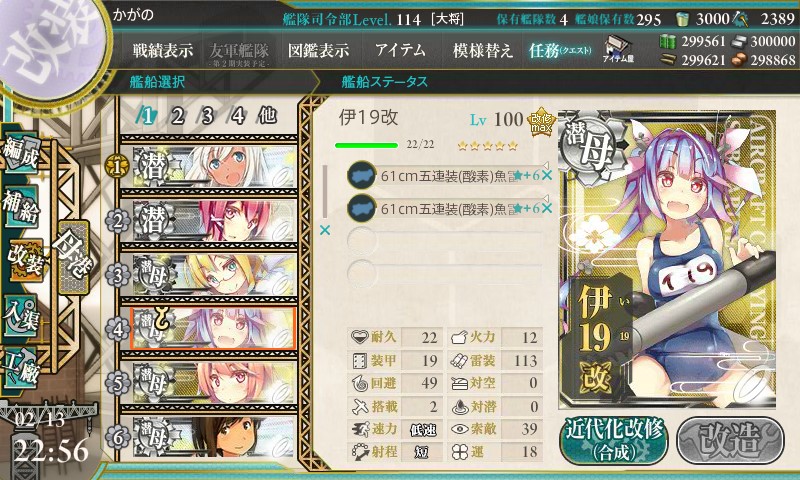Image resolution: width=800 pixels, height=480 pixels.
Task: Open the 補給 resupply icon
Action: 21,207
